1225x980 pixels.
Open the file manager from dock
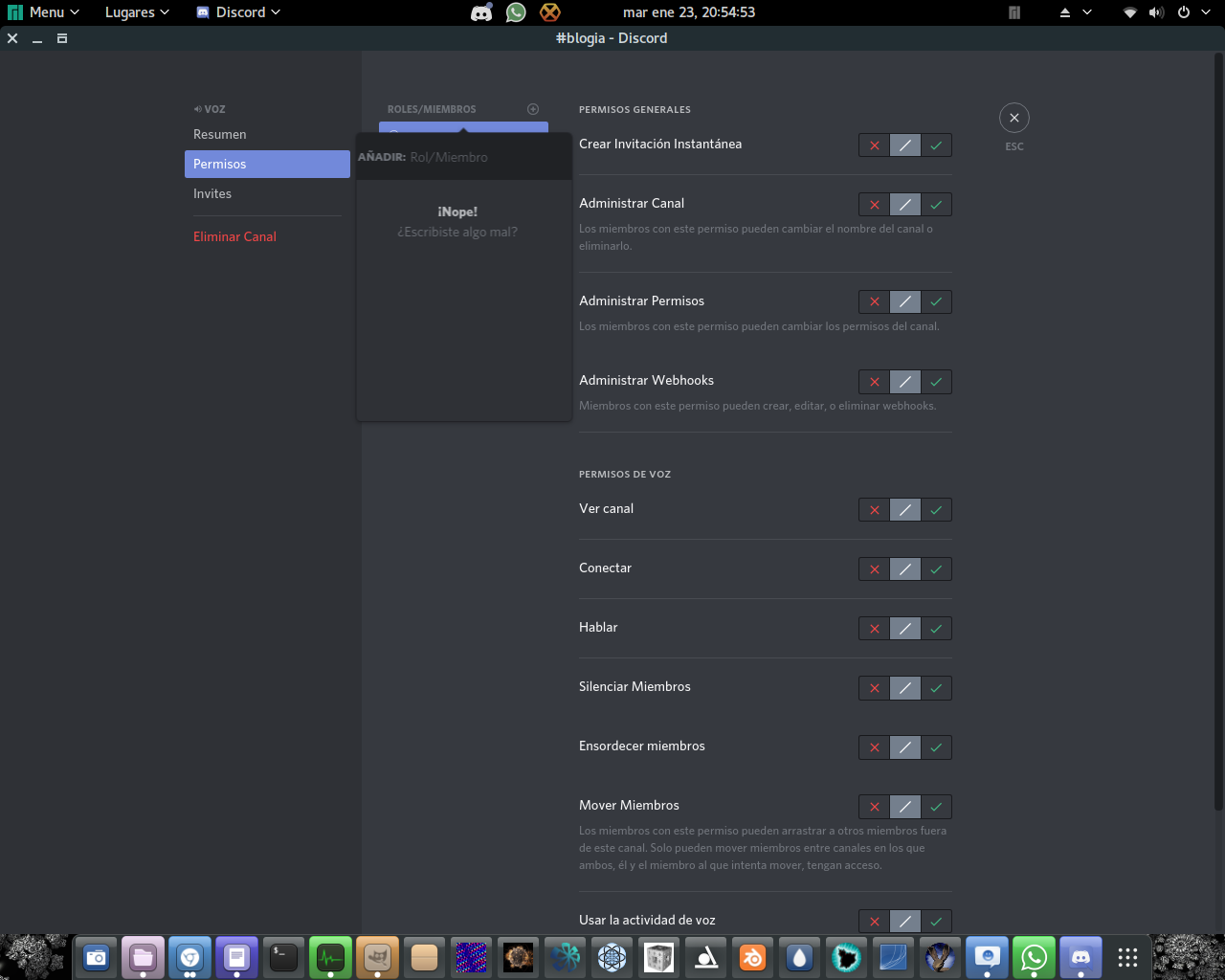click(x=143, y=957)
